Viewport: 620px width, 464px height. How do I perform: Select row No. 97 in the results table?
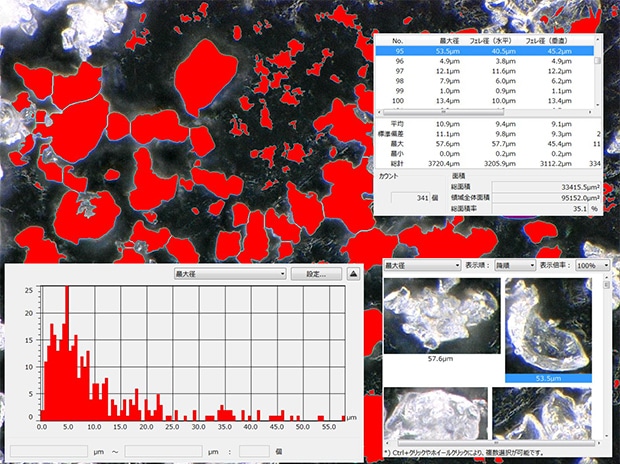pyautogui.click(x=484, y=71)
